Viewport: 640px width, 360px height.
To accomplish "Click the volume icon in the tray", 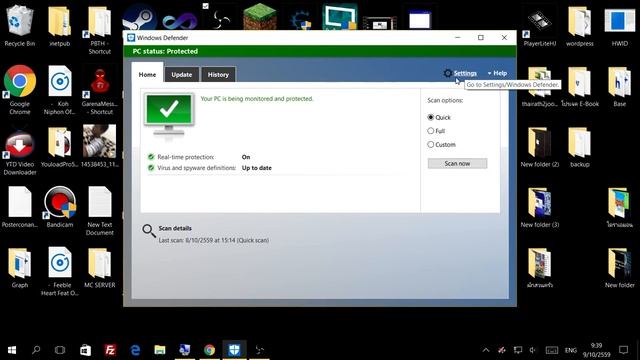I will 533,350.
